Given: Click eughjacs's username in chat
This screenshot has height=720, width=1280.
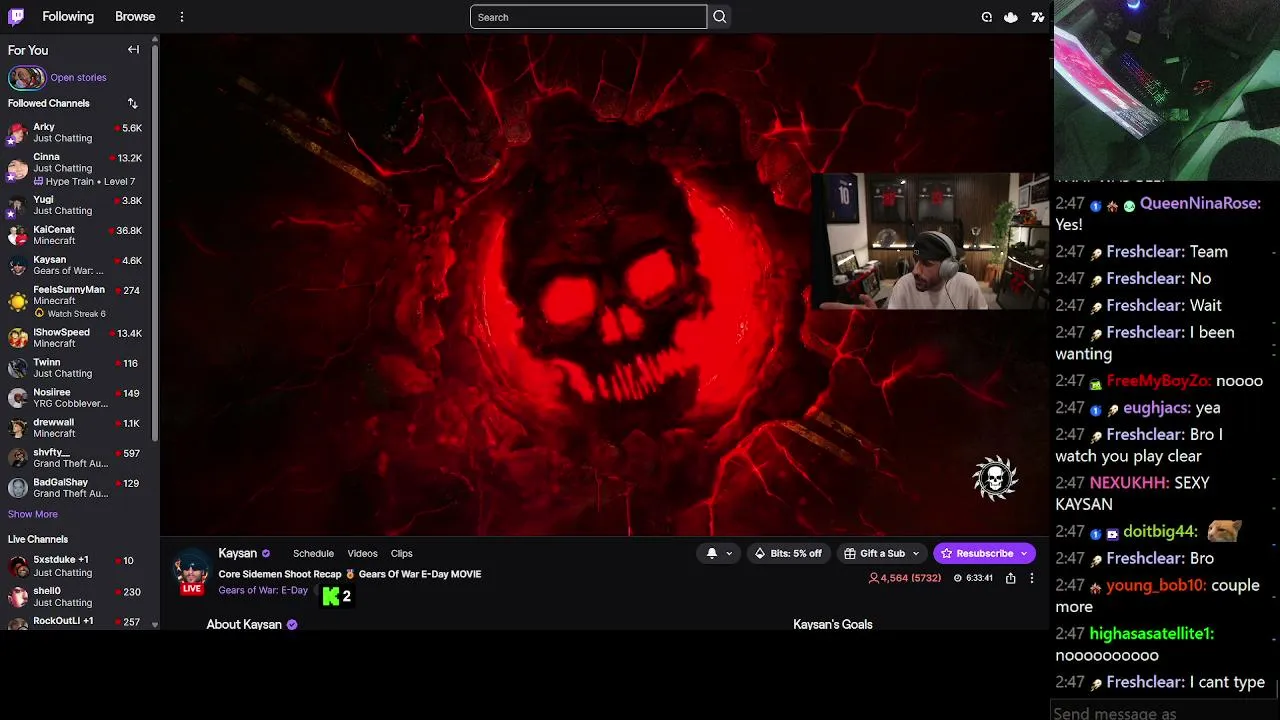Looking at the screenshot, I should 1156,408.
